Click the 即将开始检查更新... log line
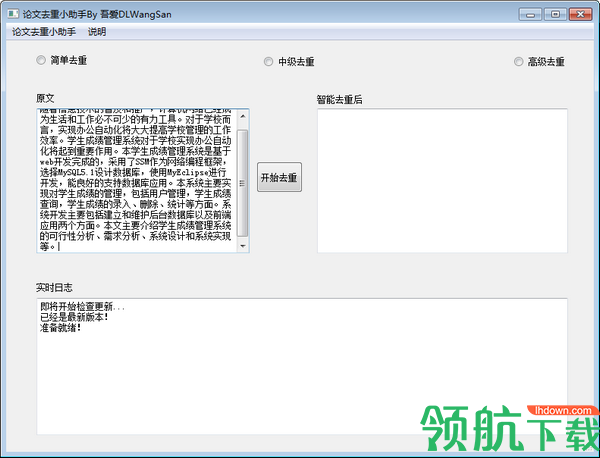600x458 pixels. coord(82,306)
